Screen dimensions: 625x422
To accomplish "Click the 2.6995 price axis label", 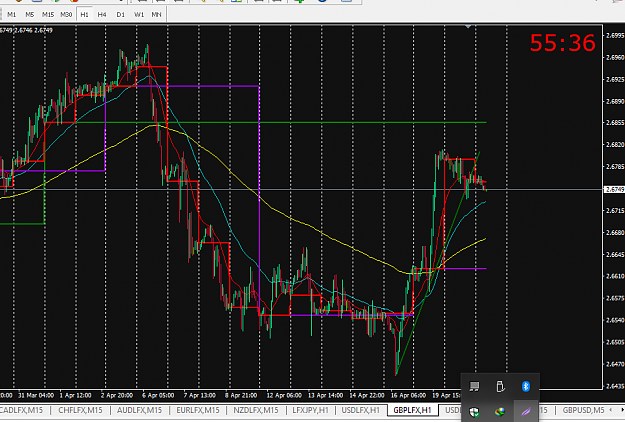I will click(x=615, y=35).
